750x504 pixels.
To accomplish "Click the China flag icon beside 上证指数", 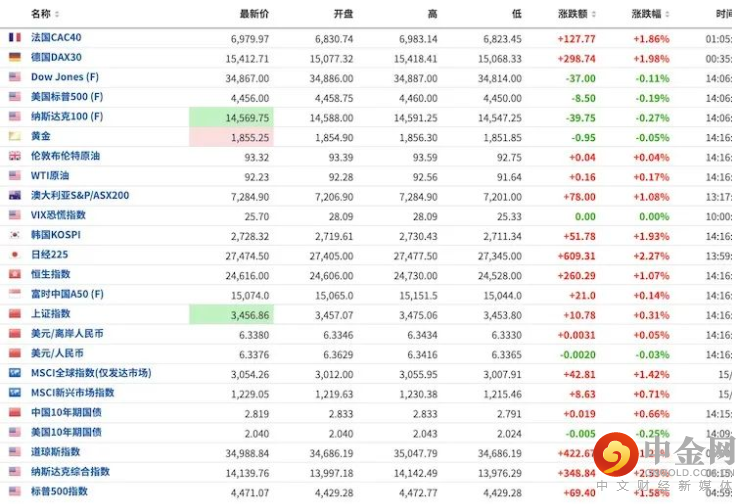I will [15, 314].
